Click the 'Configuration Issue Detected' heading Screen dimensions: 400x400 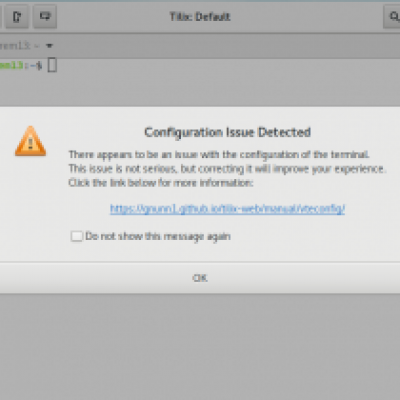pyautogui.click(x=227, y=132)
